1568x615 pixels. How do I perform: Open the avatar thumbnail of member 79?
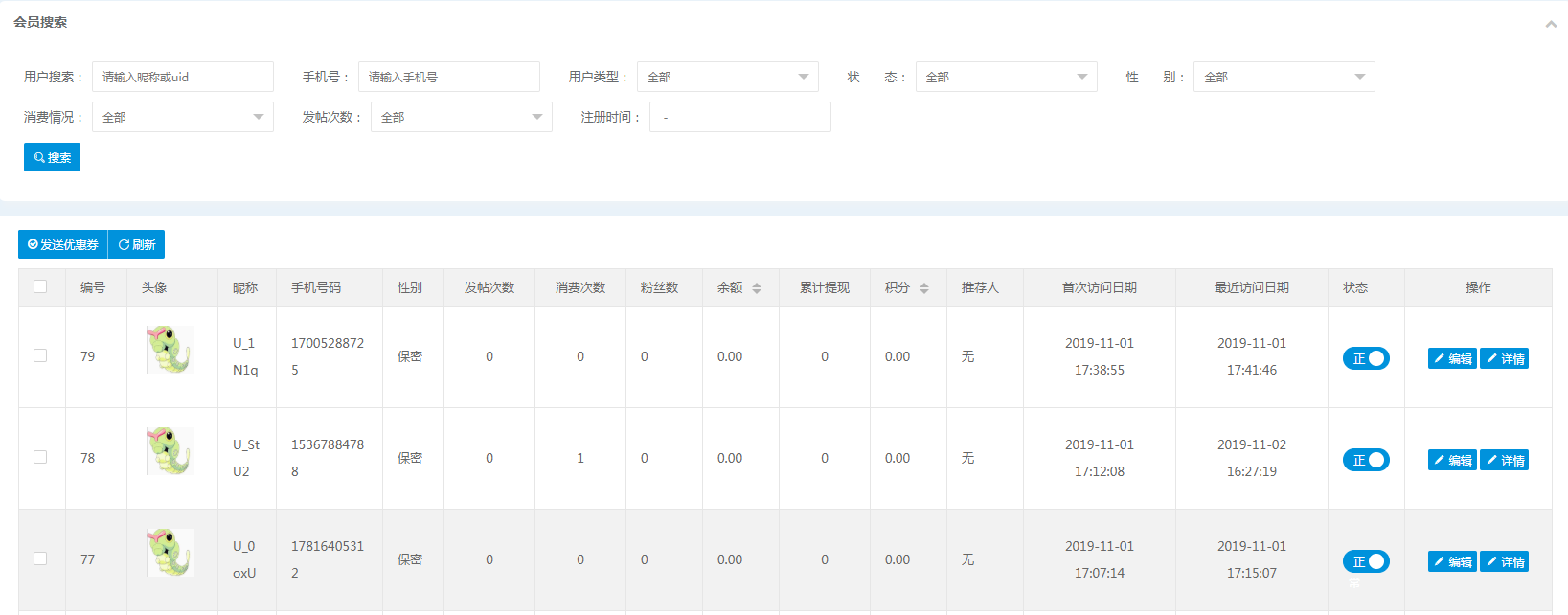pyautogui.click(x=170, y=350)
